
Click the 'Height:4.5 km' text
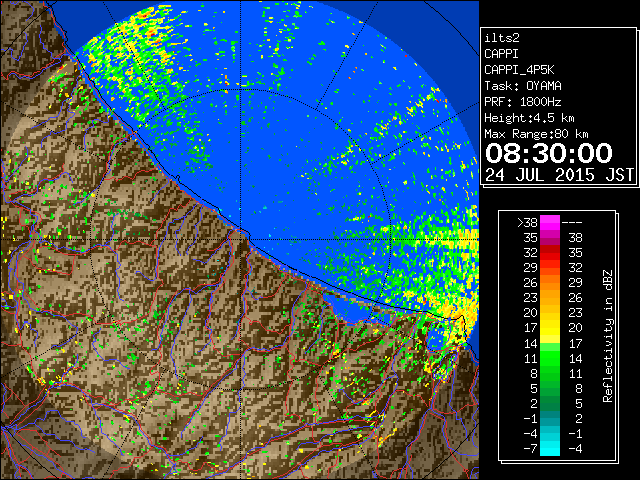(529, 118)
